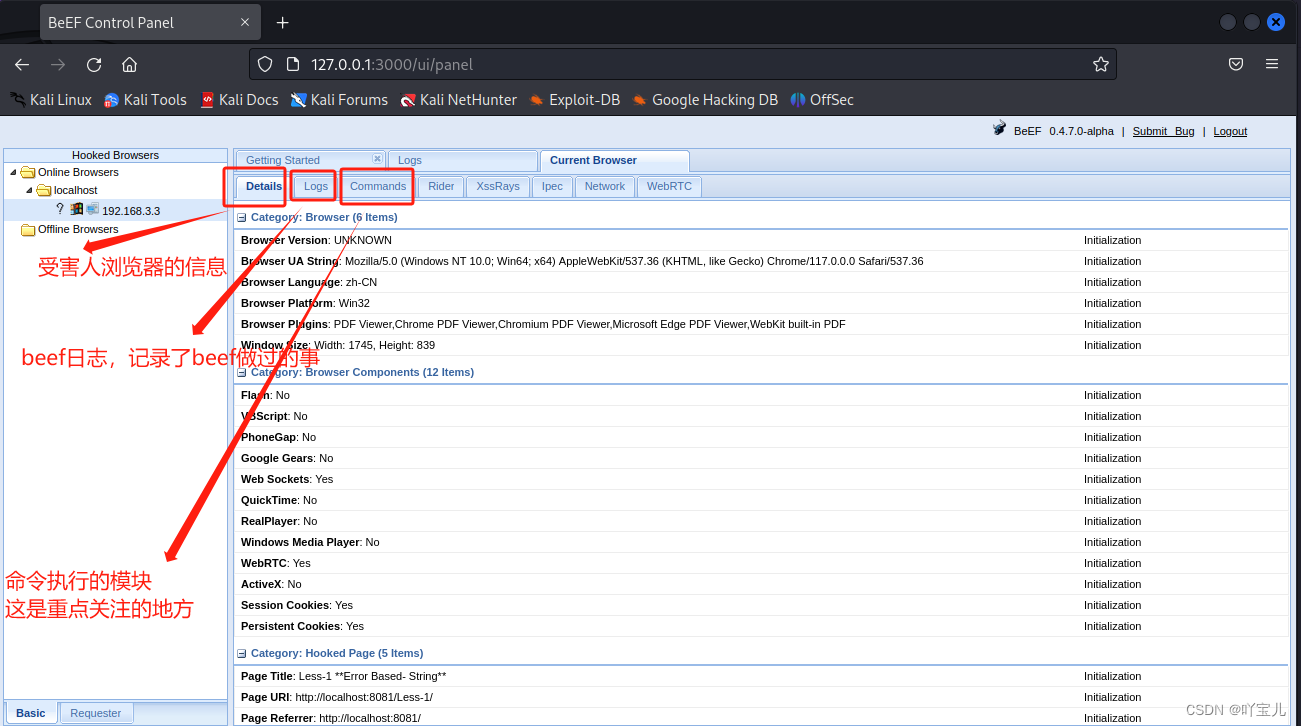Switch to the Requester tab at bottom
The width and height of the screenshot is (1301, 726).
coord(95,712)
